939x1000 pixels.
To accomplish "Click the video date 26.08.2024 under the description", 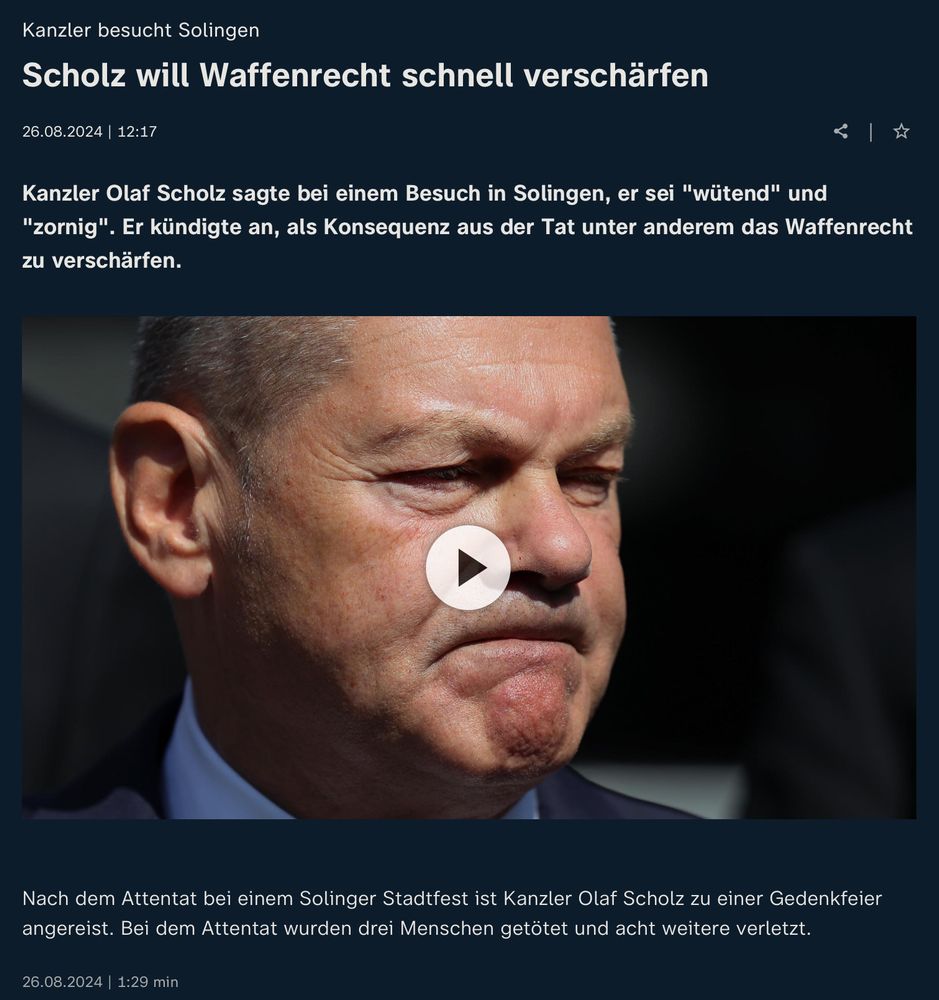I will 62,982.
